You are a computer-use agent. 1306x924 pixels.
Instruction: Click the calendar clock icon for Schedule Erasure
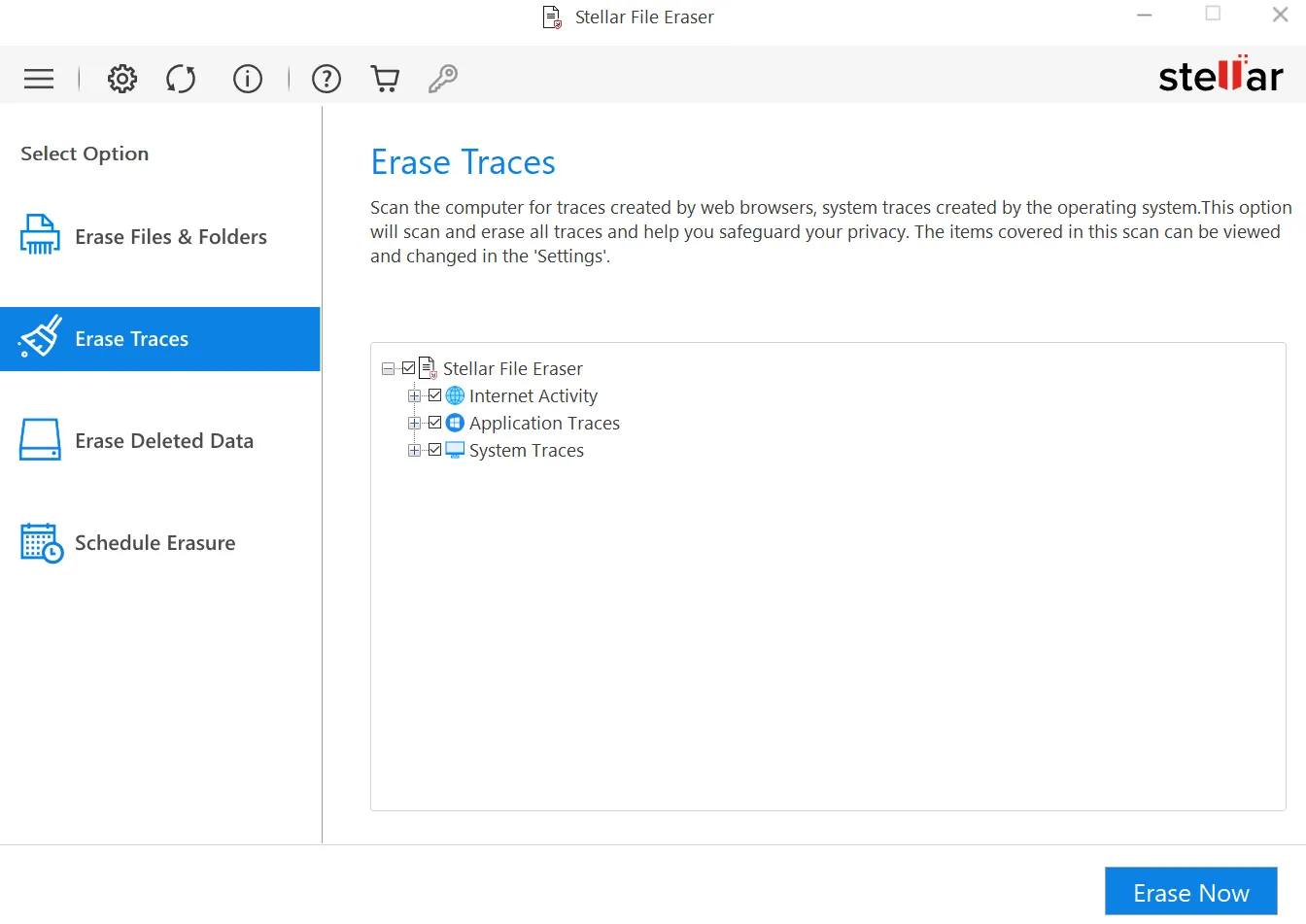pos(42,543)
